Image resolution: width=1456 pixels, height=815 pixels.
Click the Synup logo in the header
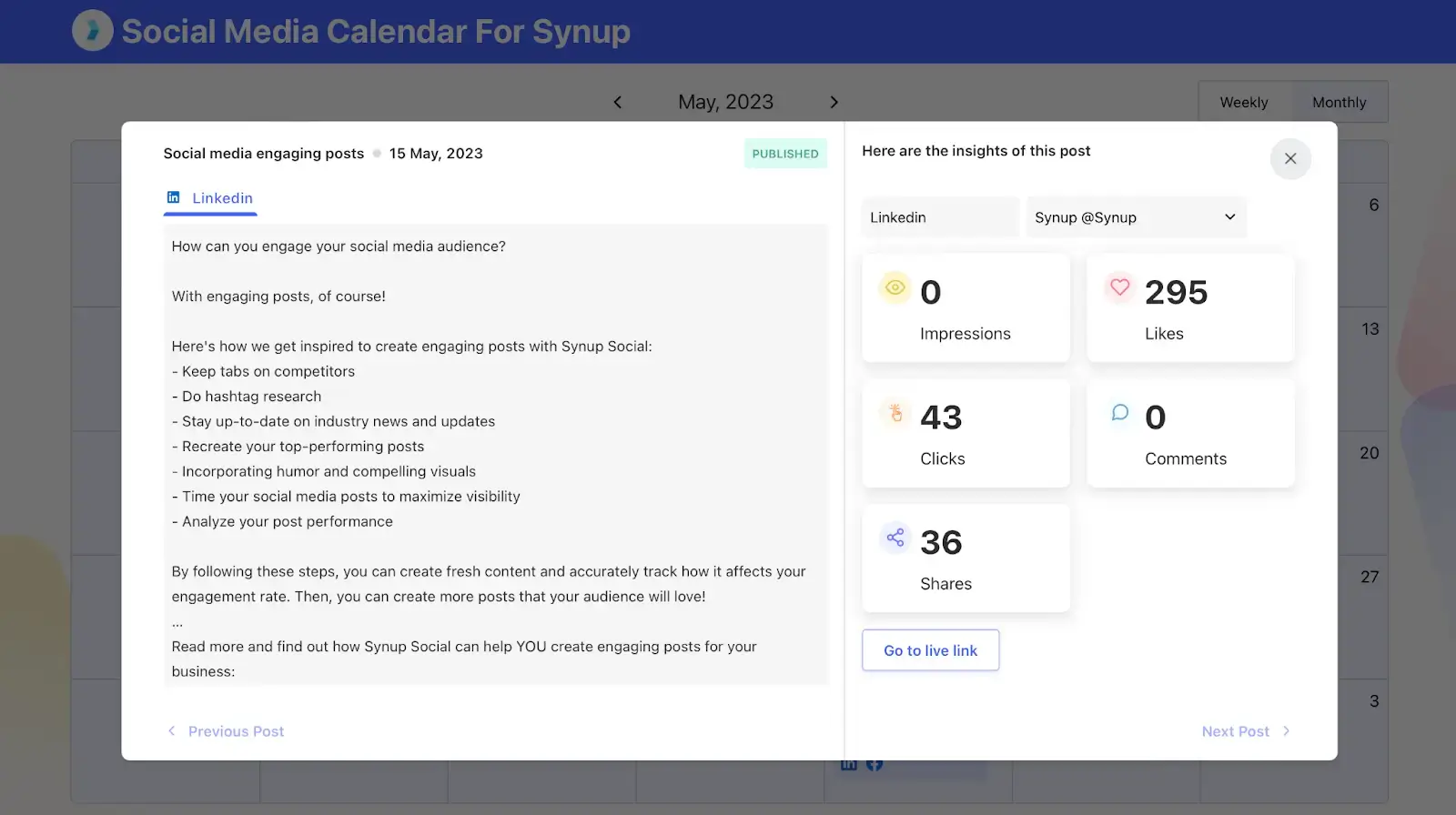(x=93, y=31)
